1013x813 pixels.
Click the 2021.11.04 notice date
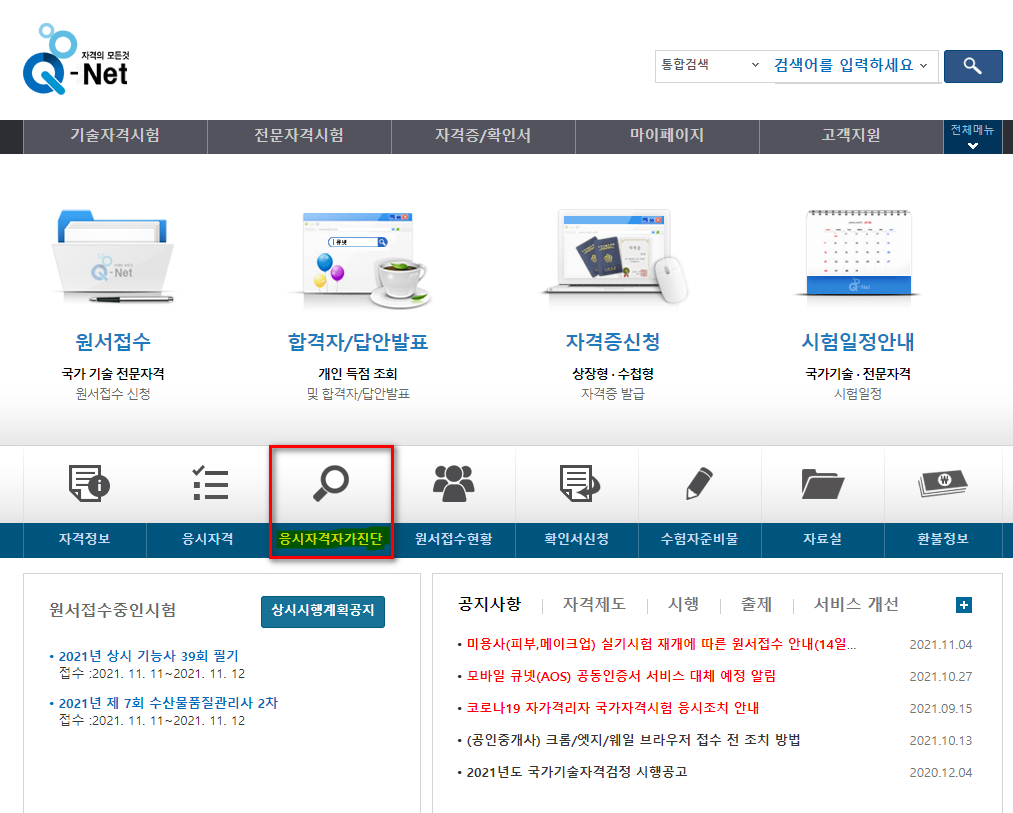click(x=941, y=645)
